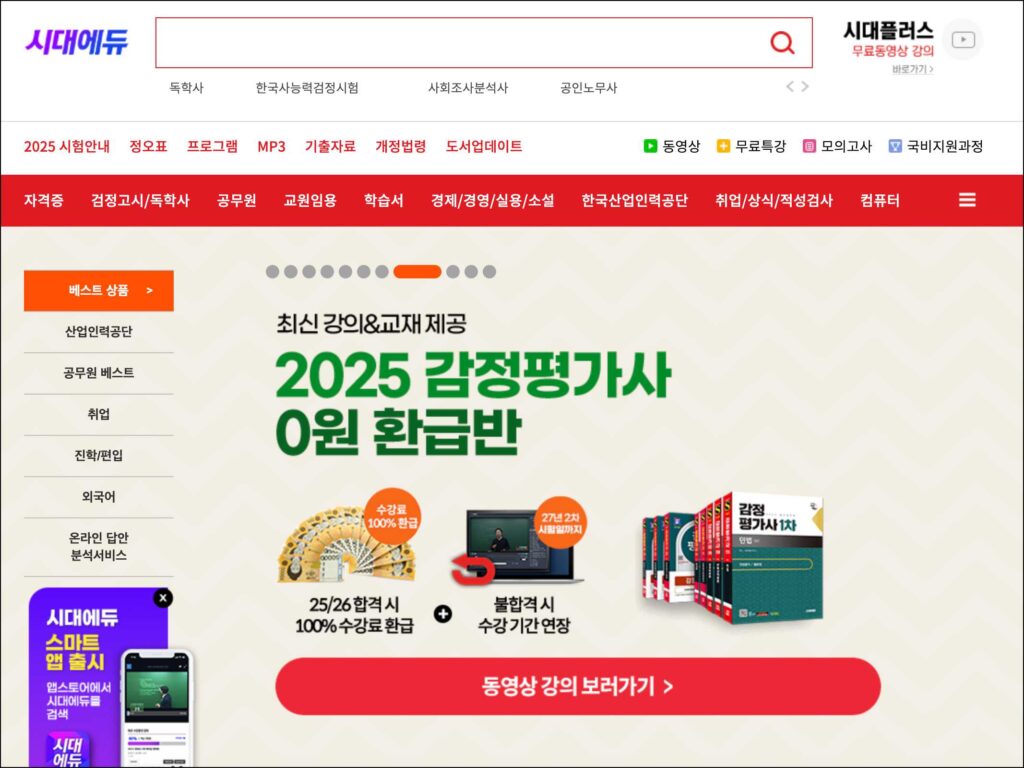Click the 시대플러스 video play icon
Screen dimensions: 1024x768
[x=963, y=40]
